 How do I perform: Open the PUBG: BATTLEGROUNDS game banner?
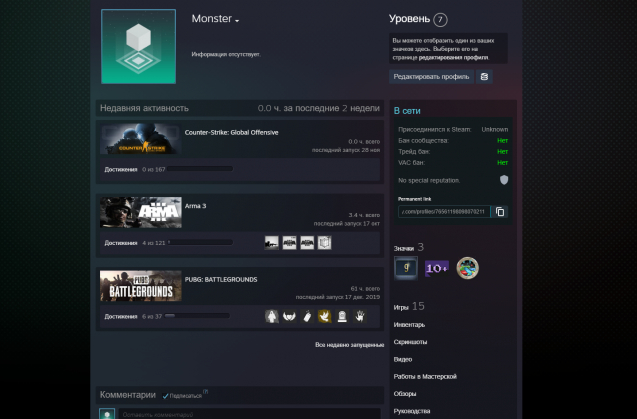(141, 286)
